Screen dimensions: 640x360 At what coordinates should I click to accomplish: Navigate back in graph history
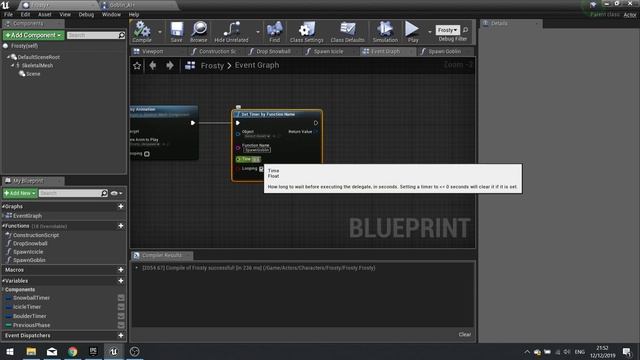coord(153,65)
